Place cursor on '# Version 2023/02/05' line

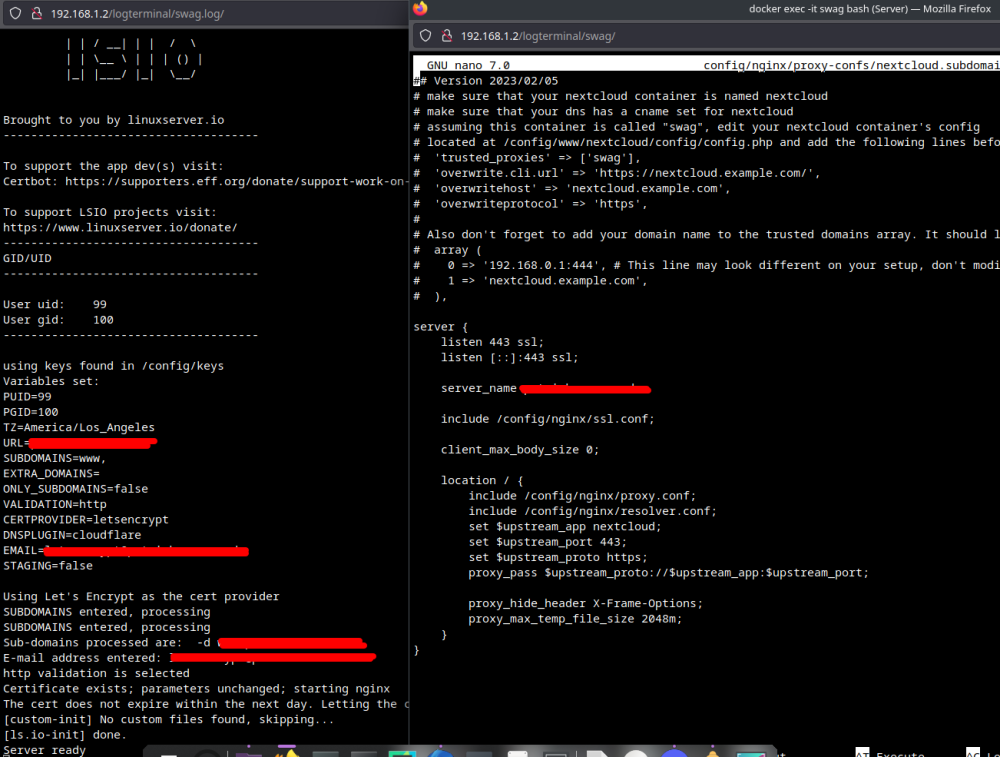[x=486, y=81]
